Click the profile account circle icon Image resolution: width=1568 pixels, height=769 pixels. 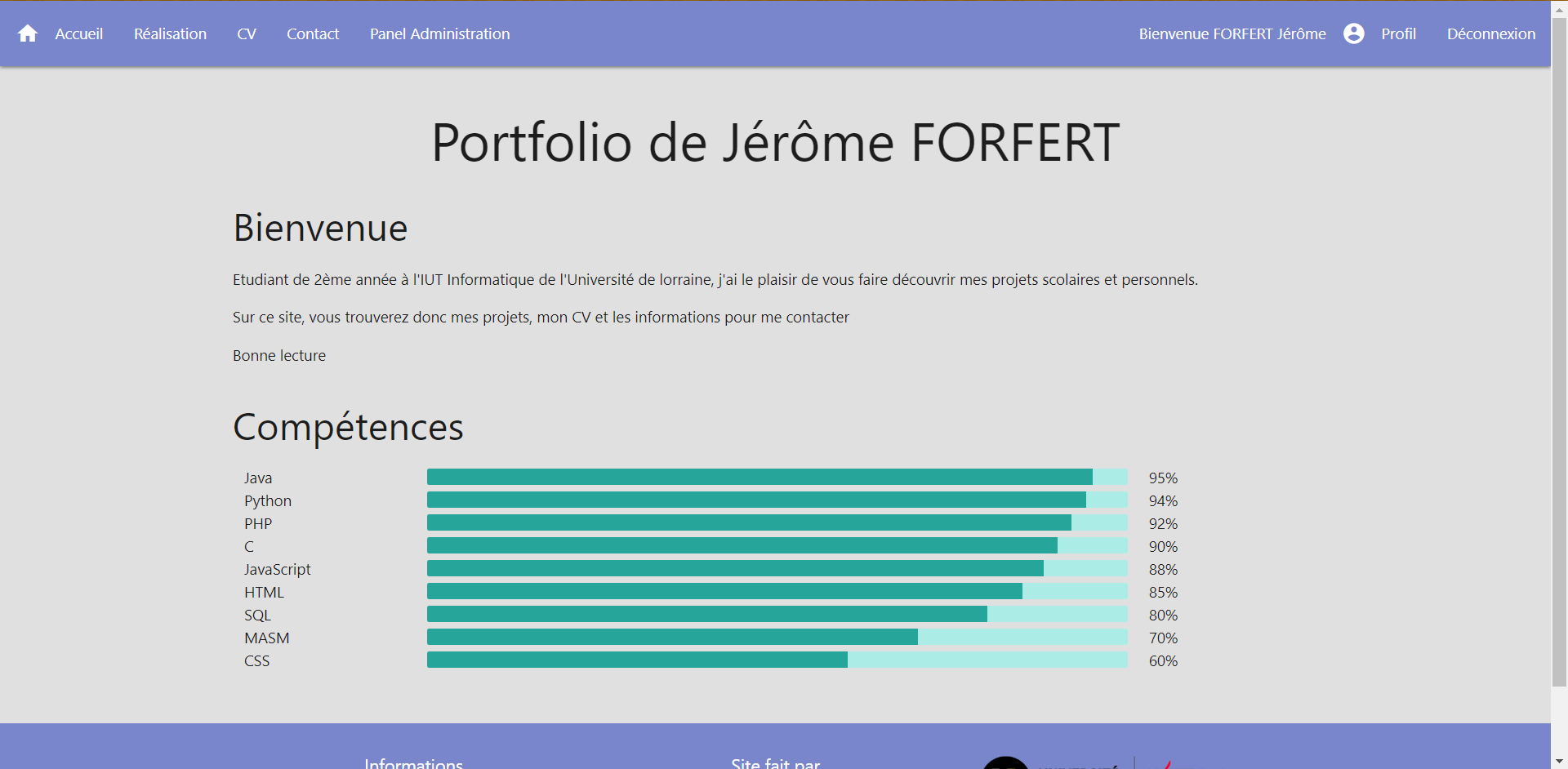(1353, 33)
